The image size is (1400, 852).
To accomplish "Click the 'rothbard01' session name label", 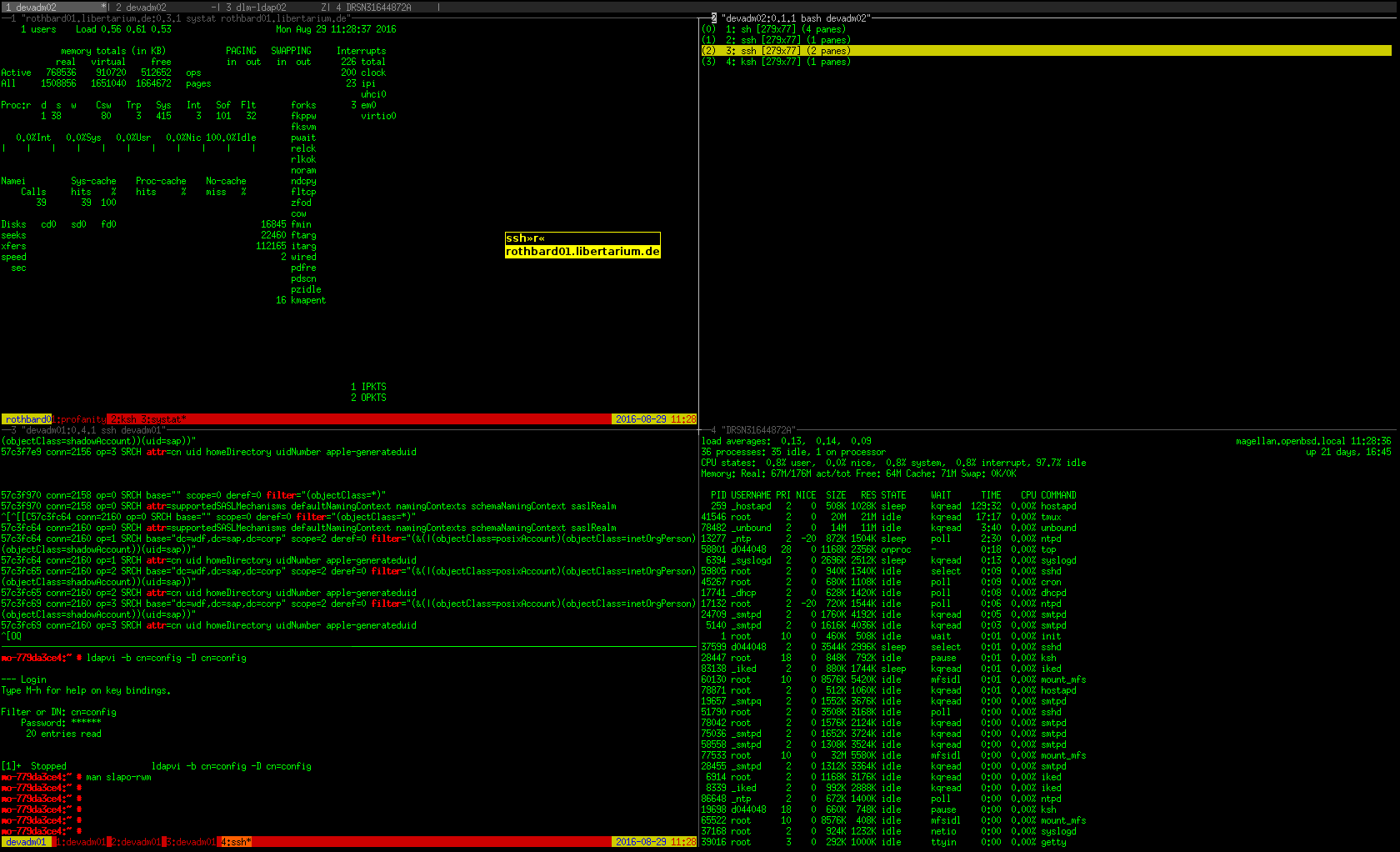I will tap(27, 419).
